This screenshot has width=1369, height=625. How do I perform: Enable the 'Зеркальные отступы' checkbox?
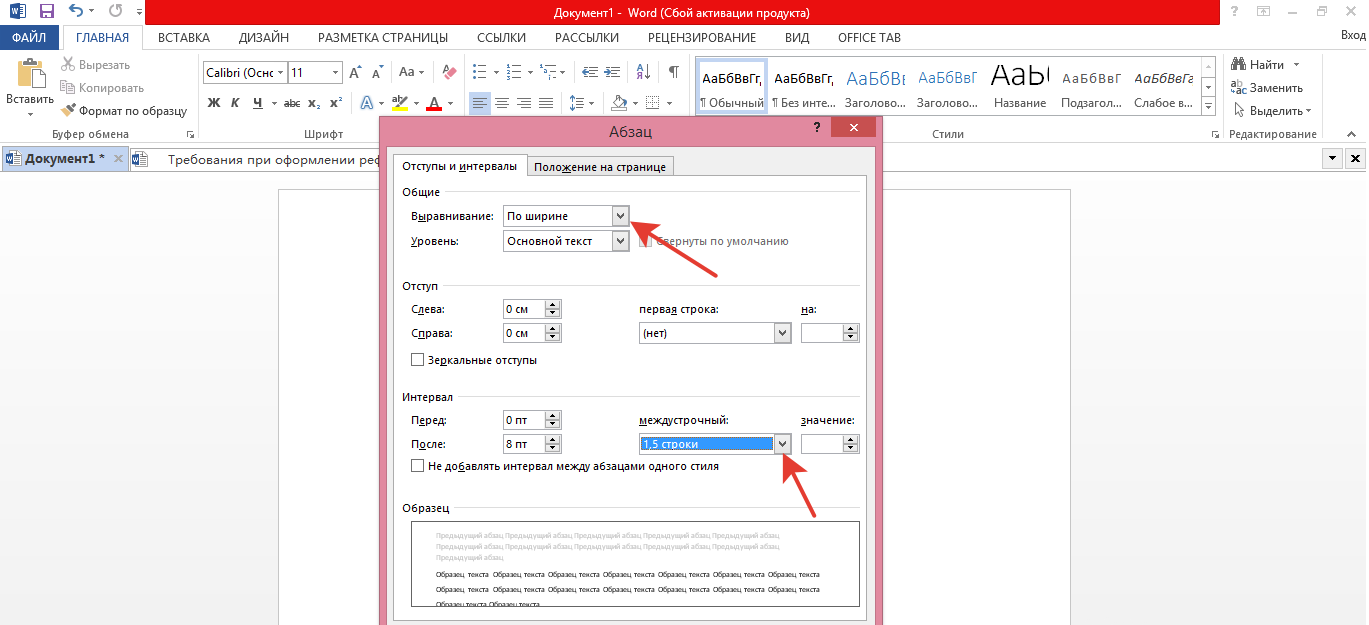(x=418, y=360)
